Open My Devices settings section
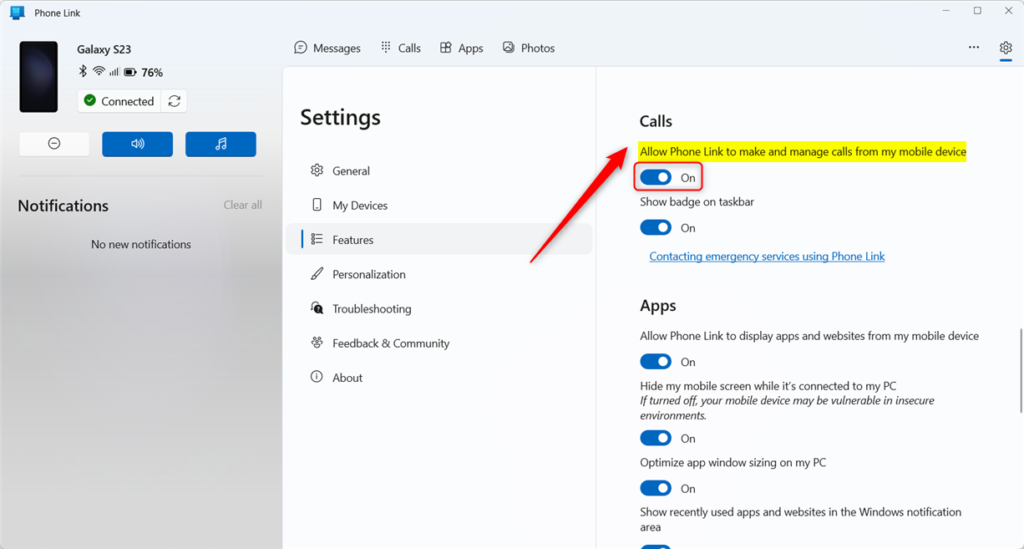The image size is (1024, 549). click(x=440, y=205)
